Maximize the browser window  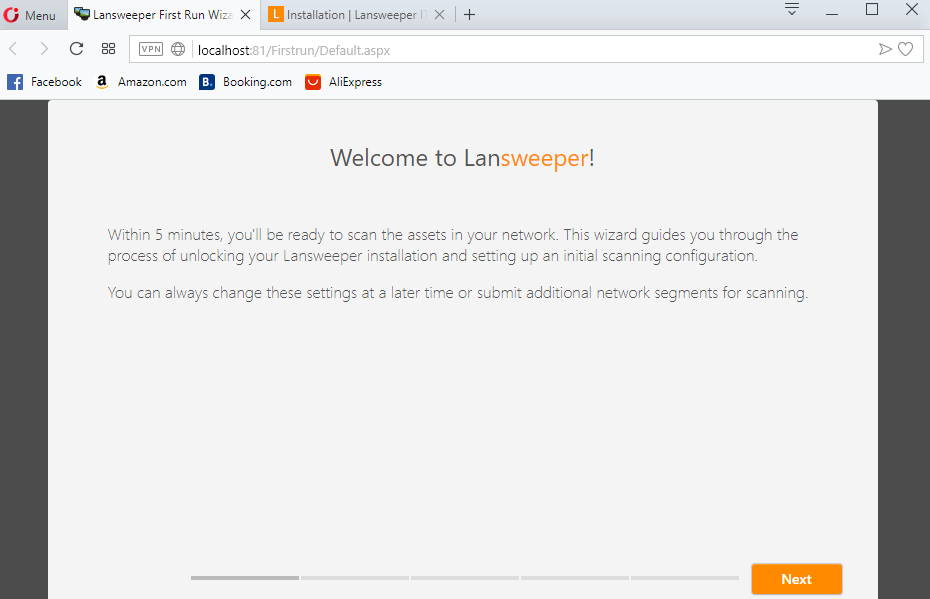872,9
